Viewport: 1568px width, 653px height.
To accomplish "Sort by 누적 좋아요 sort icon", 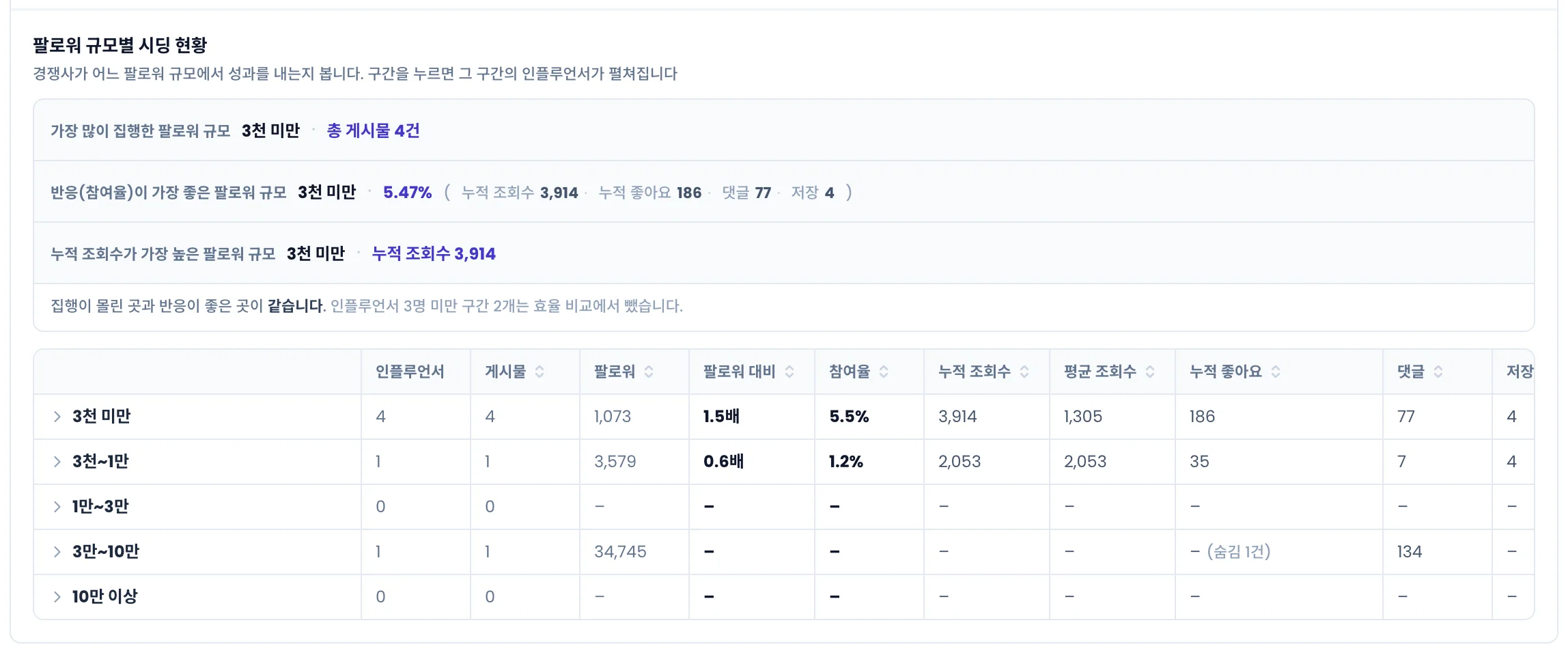I will [x=1276, y=372].
